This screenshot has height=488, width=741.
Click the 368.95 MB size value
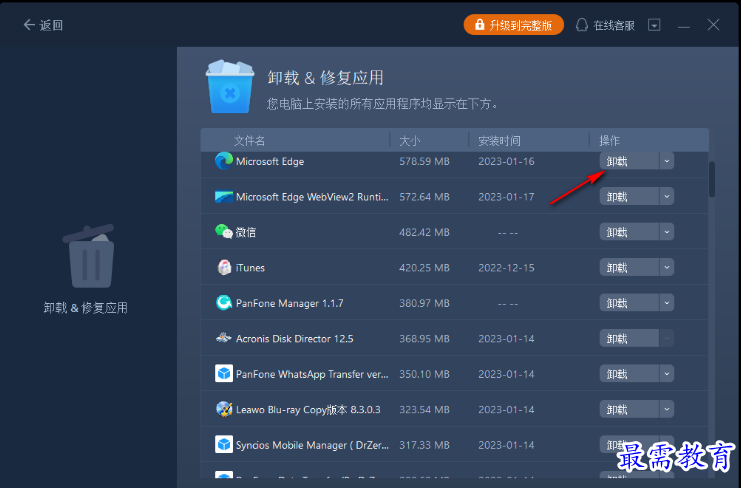pos(424,338)
